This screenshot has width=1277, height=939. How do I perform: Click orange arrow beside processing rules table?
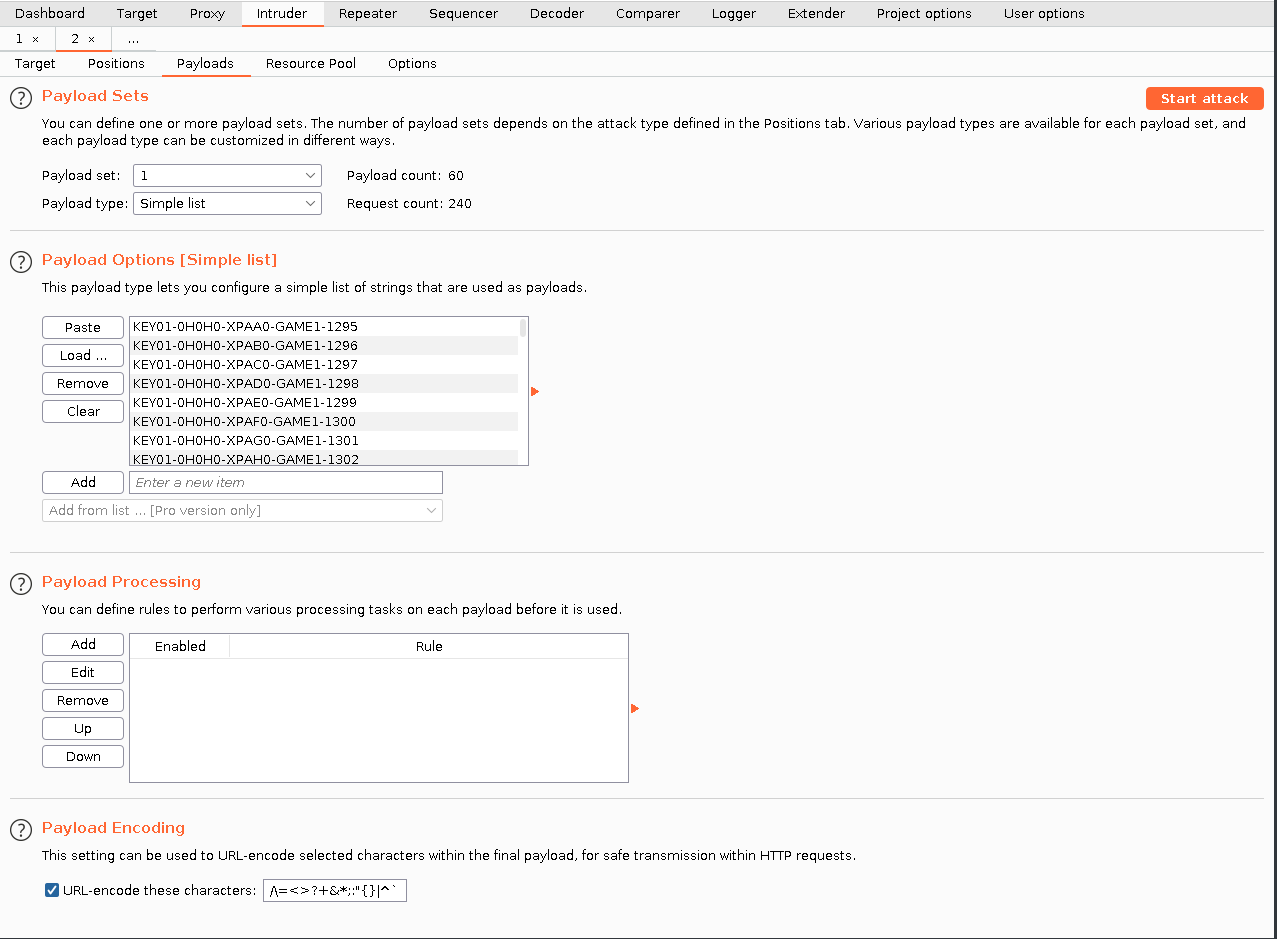click(635, 709)
